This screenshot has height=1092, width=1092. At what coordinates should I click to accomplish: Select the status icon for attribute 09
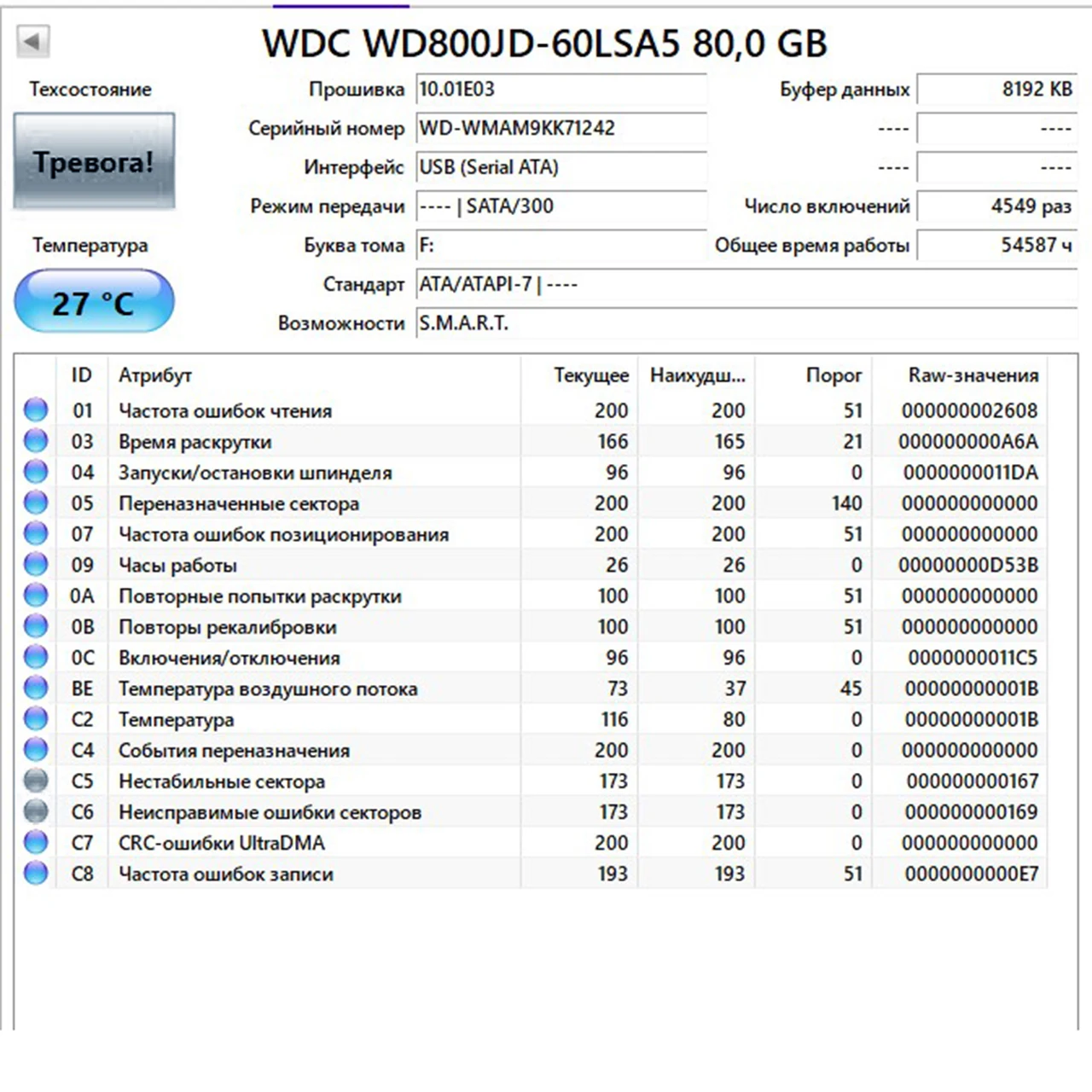36,565
